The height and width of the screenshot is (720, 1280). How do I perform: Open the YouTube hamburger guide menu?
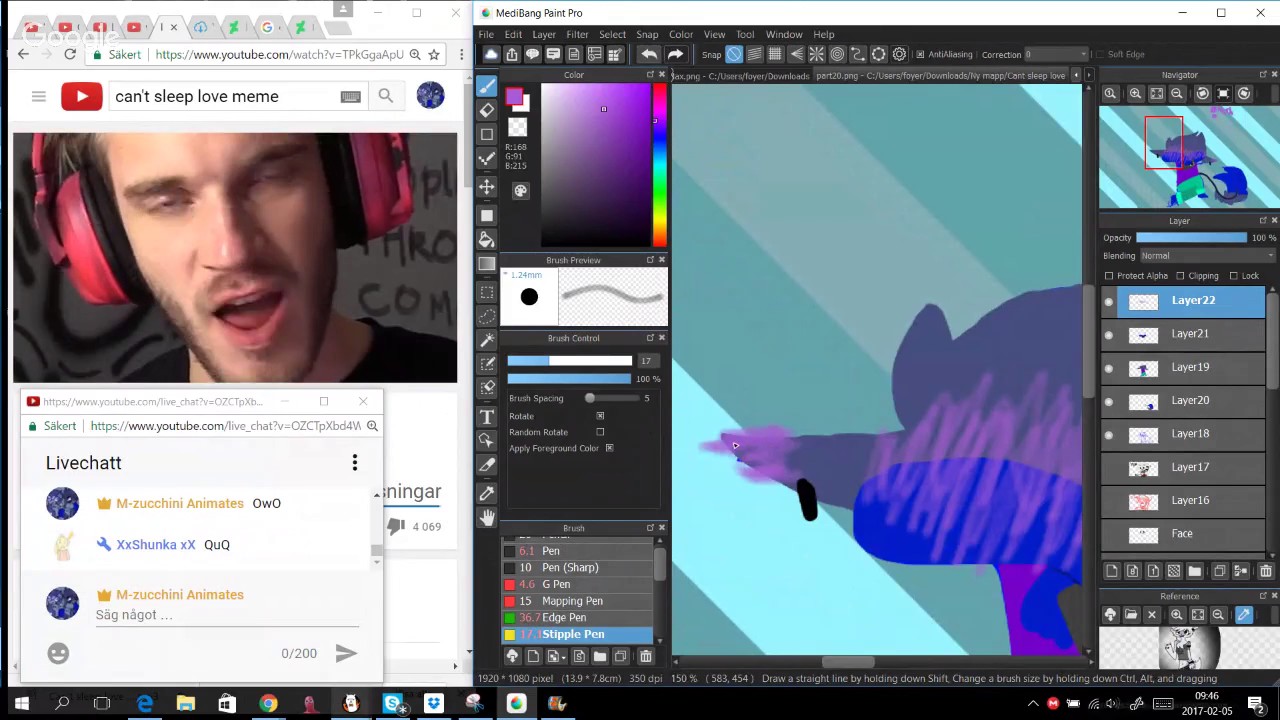[x=38, y=96]
